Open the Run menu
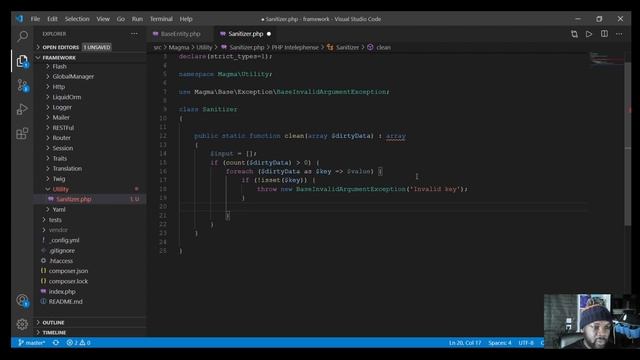Viewport: 640px width, 360px height. click(137, 19)
